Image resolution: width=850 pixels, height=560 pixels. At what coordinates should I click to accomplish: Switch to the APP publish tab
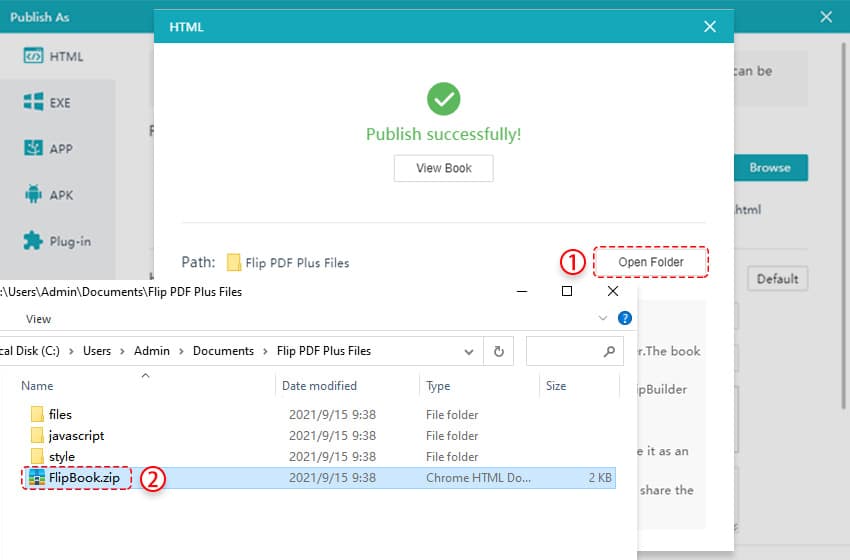(57, 149)
